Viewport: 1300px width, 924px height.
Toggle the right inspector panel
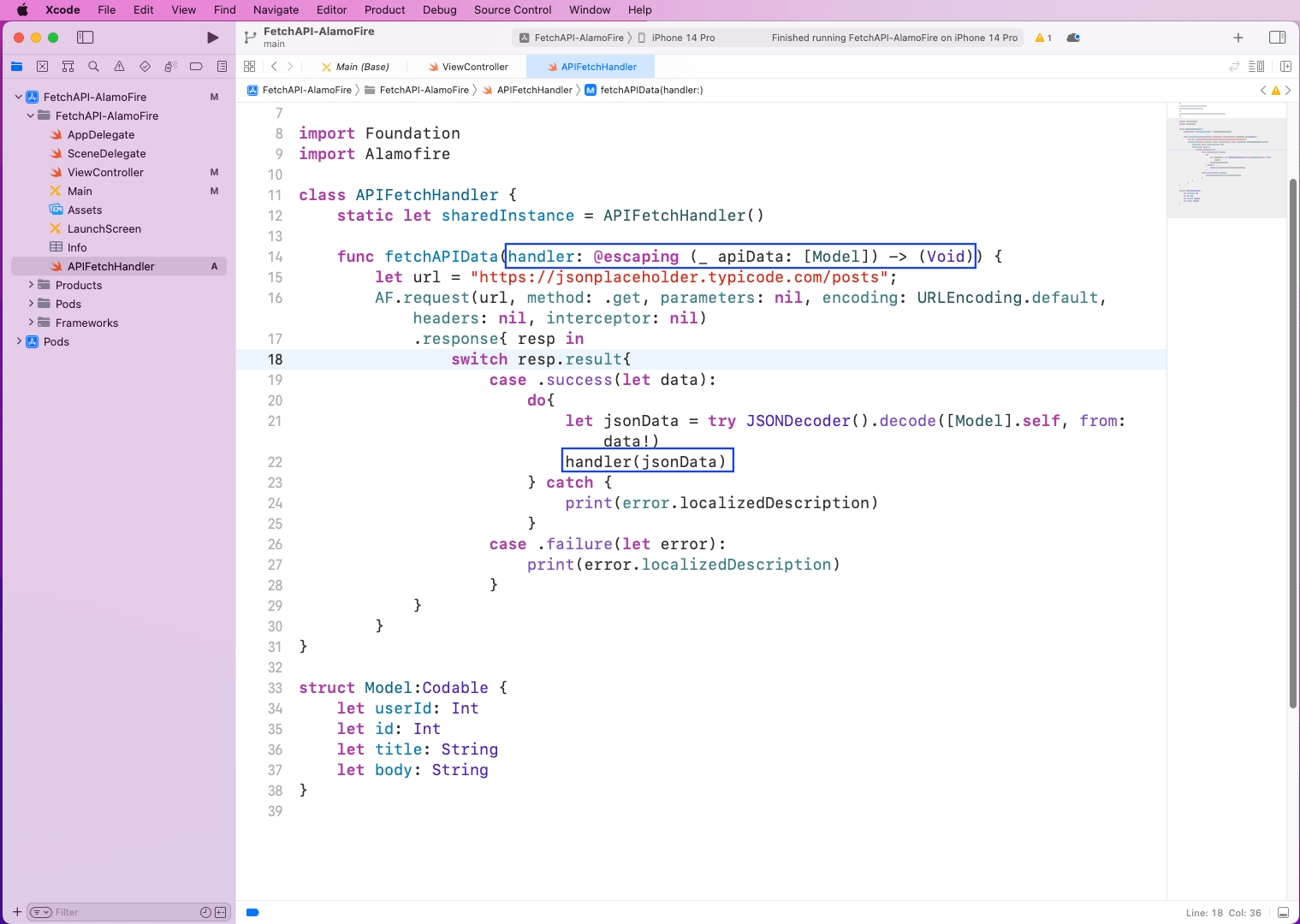(x=1277, y=38)
